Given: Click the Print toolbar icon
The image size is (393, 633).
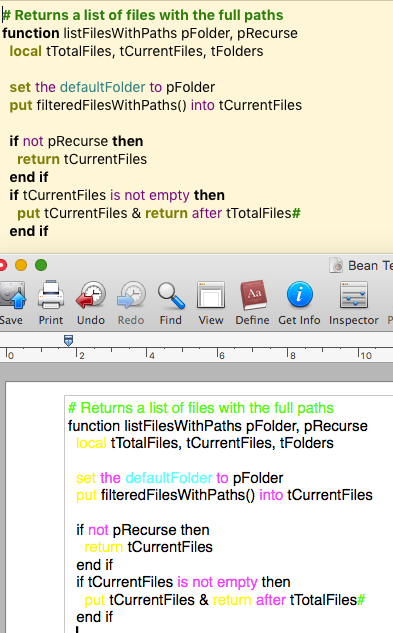Looking at the screenshot, I should click(51, 295).
